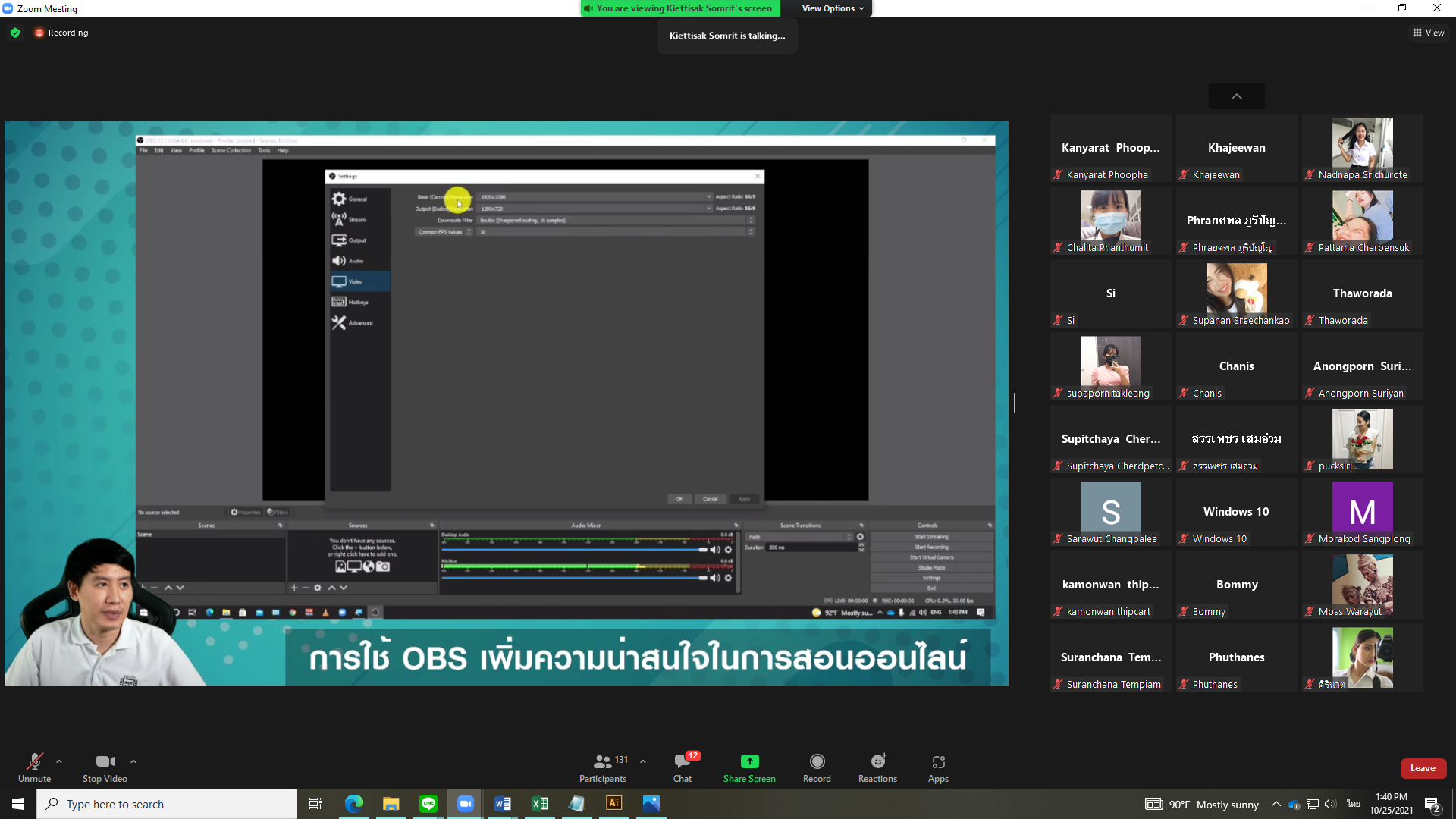The image size is (1456, 819).
Task: Open Photos app from taskbar
Action: point(651,804)
